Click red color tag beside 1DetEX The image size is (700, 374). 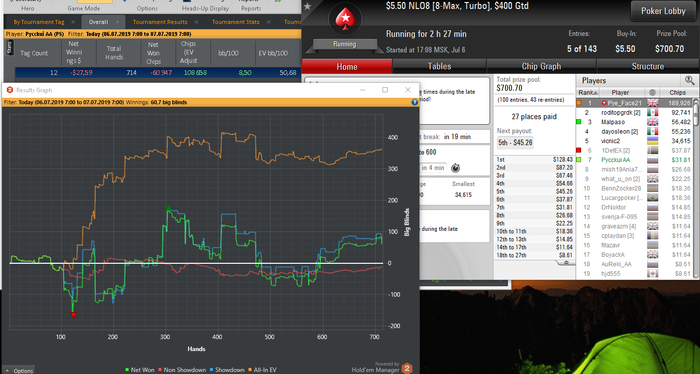click(x=579, y=150)
